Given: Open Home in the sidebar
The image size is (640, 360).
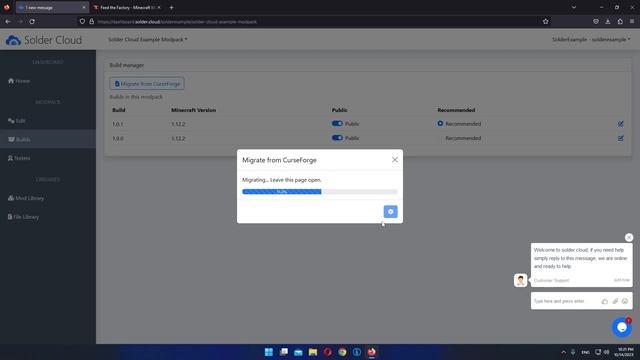Looking at the screenshot, I should pyautogui.click(x=19, y=81).
